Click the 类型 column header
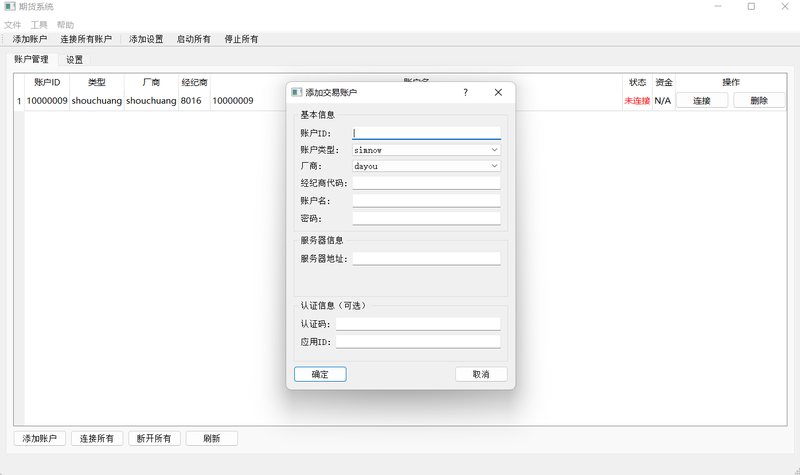 (96, 82)
